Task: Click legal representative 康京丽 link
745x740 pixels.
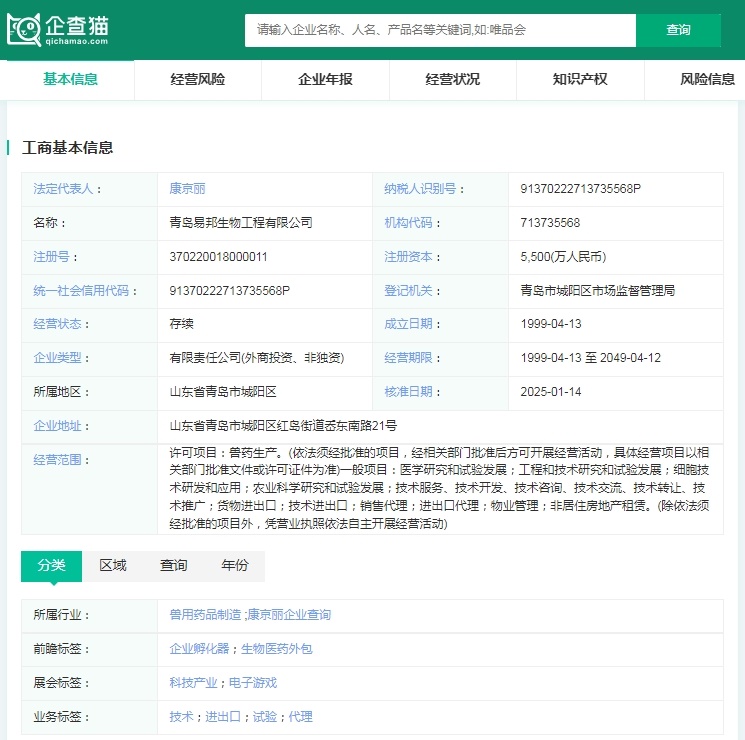Action: (x=187, y=188)
